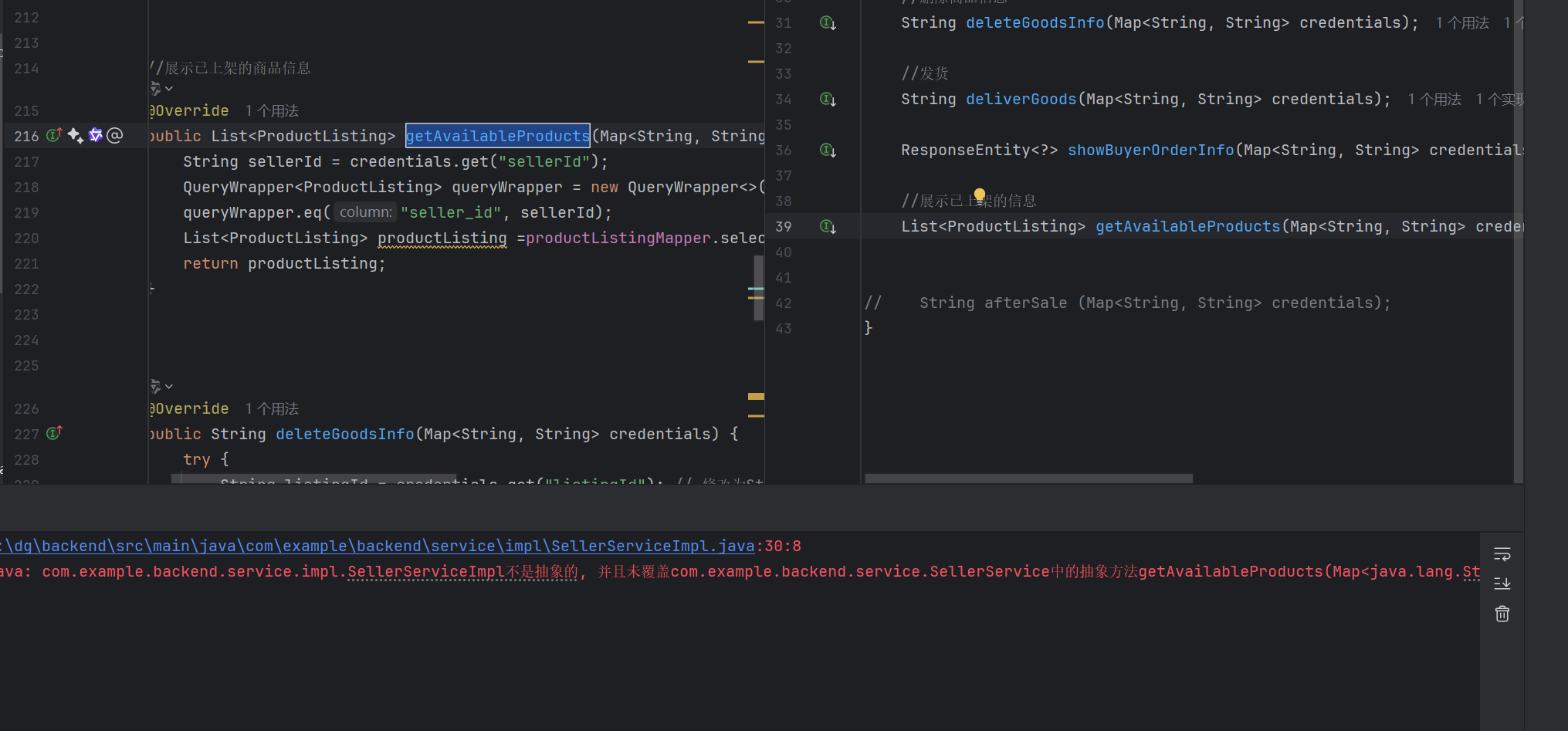
Task: Click the '1 个用法' hint on line 34
Action: click(1434, 100)
